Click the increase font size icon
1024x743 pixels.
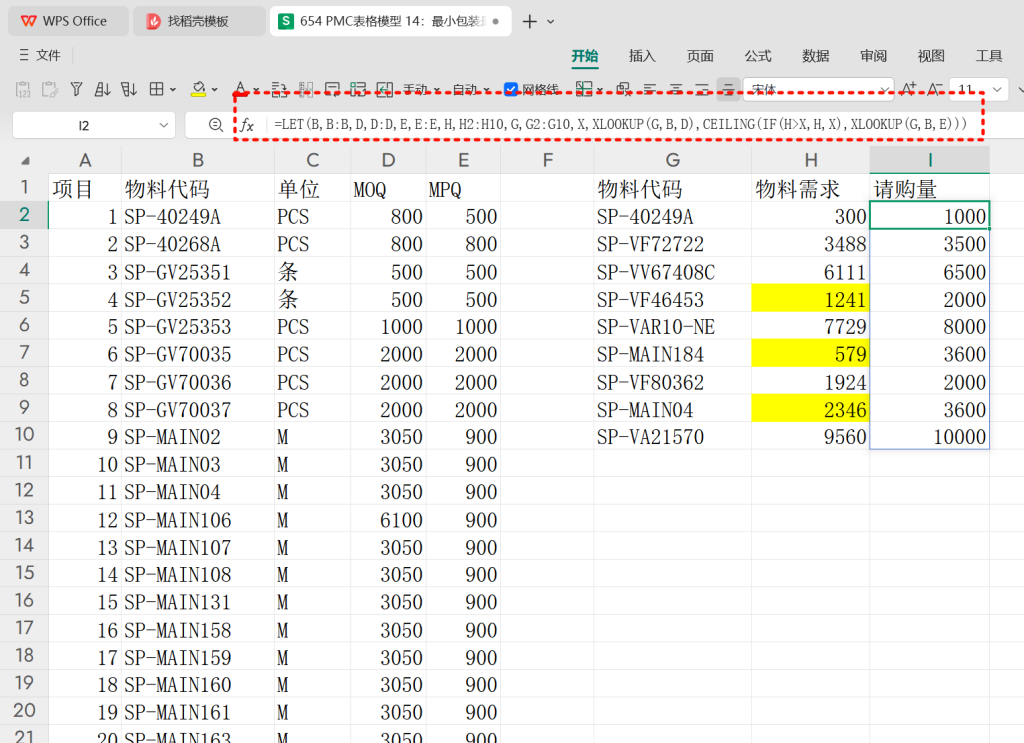908,89
